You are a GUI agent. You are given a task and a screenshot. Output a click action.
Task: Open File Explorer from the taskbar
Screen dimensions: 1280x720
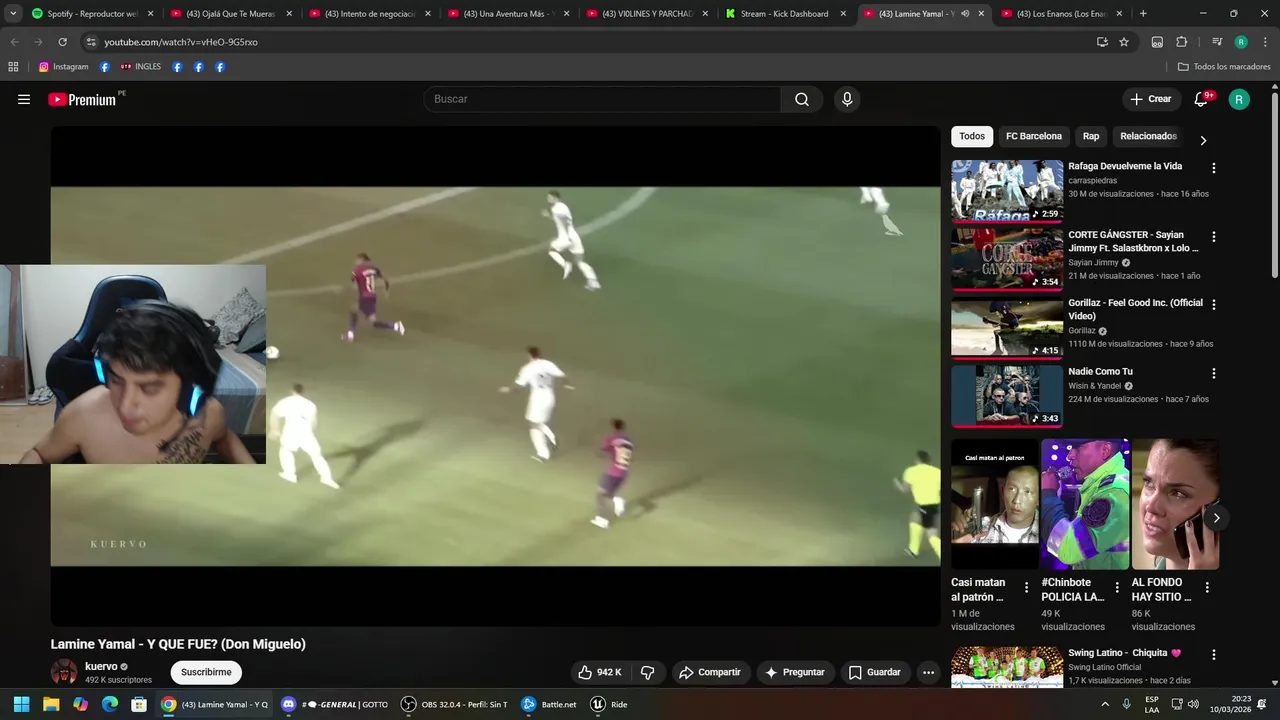(51, 704)
